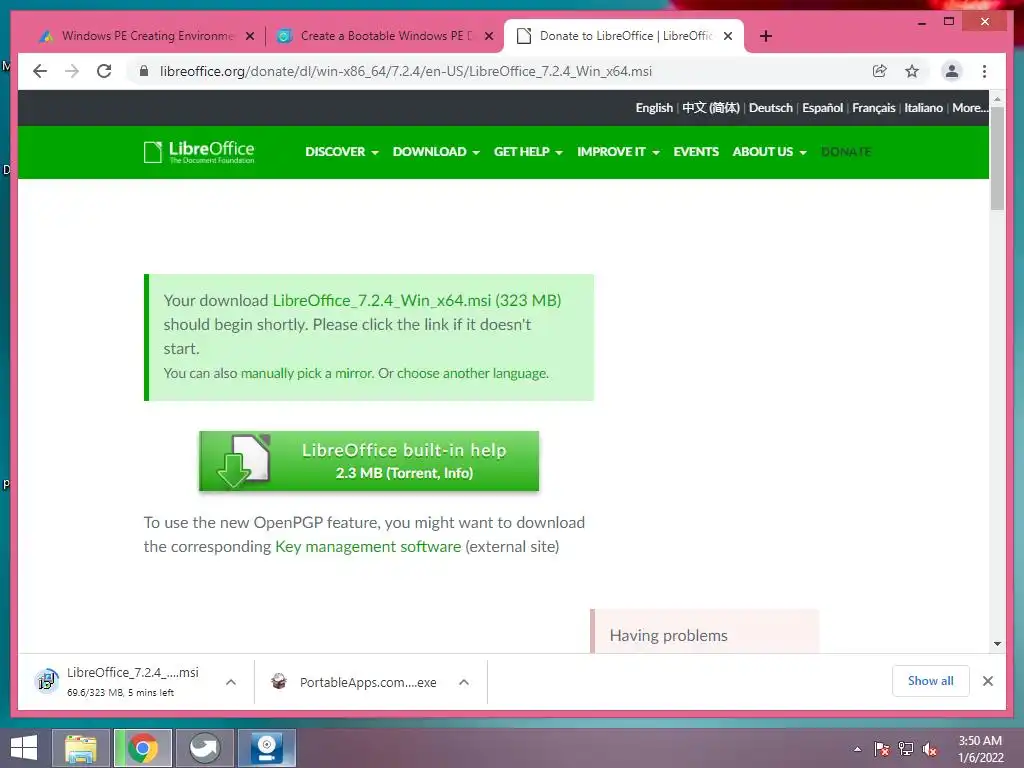
Task: Open options for PortableApps exe download
Action: (464, 682)
